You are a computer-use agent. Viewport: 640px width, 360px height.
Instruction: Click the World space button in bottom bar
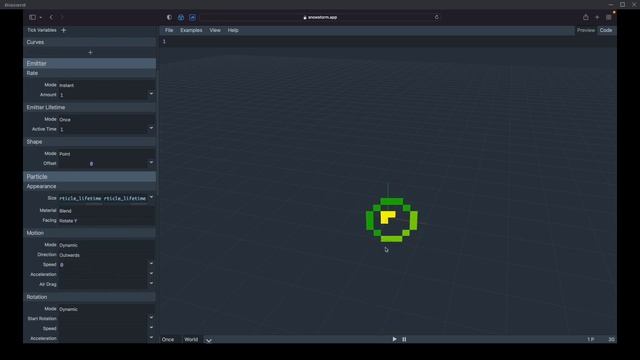pyautogui.click(x=191, y=339)
